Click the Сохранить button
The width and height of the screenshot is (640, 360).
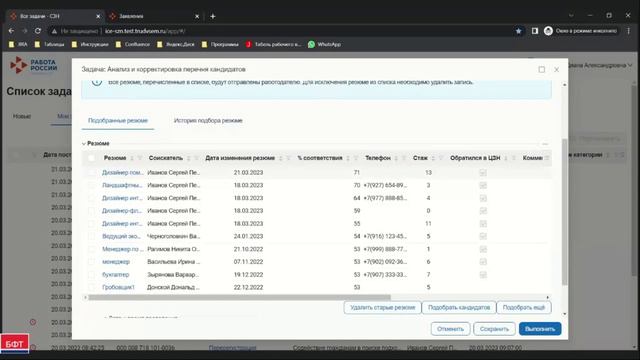pyautogui.click(x=494, y=329)
